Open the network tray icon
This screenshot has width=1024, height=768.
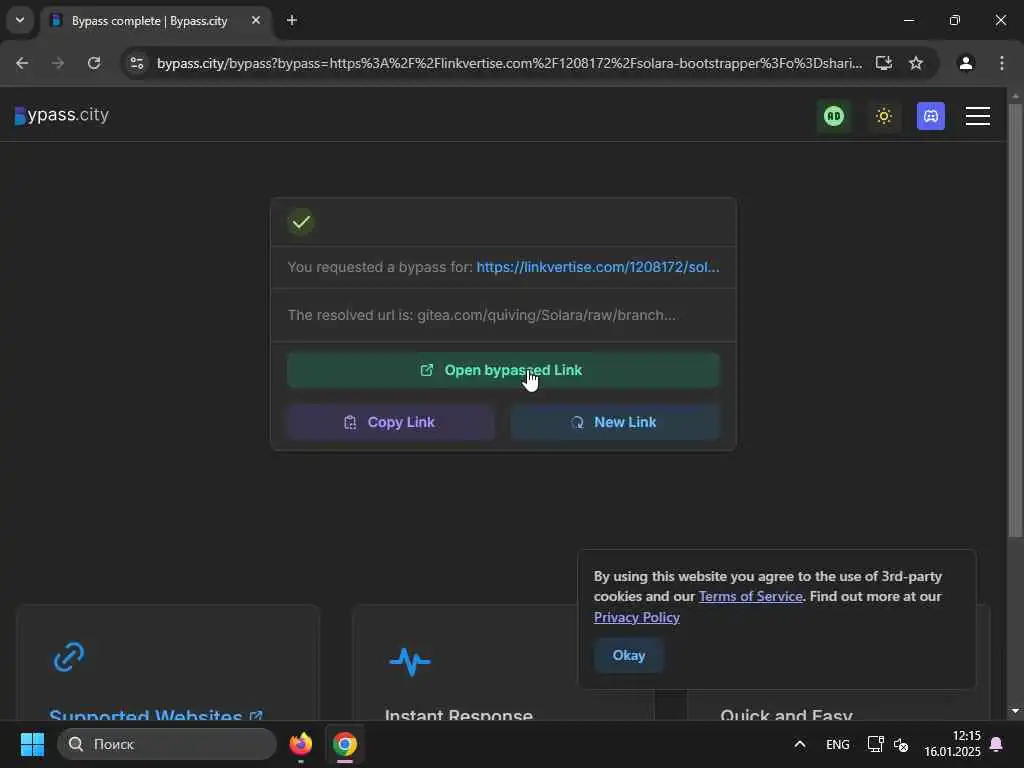pyautogui.click(x=875, y=744)
